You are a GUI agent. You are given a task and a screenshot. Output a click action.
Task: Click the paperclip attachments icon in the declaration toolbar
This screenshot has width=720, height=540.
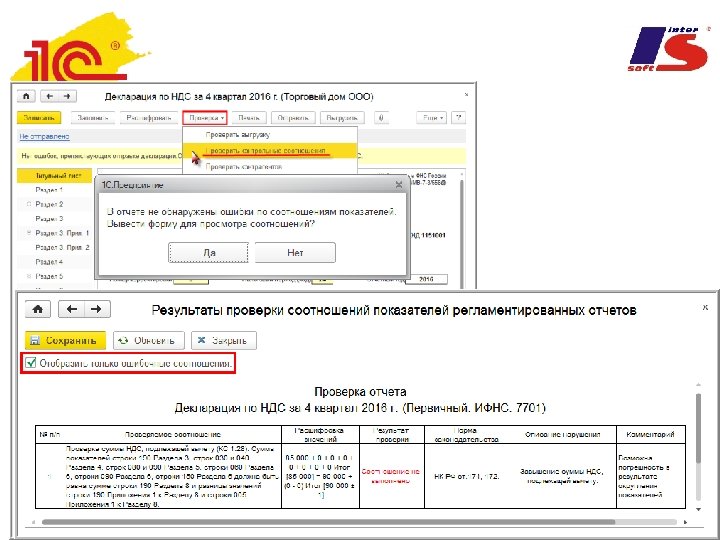[x=381, y=118]
